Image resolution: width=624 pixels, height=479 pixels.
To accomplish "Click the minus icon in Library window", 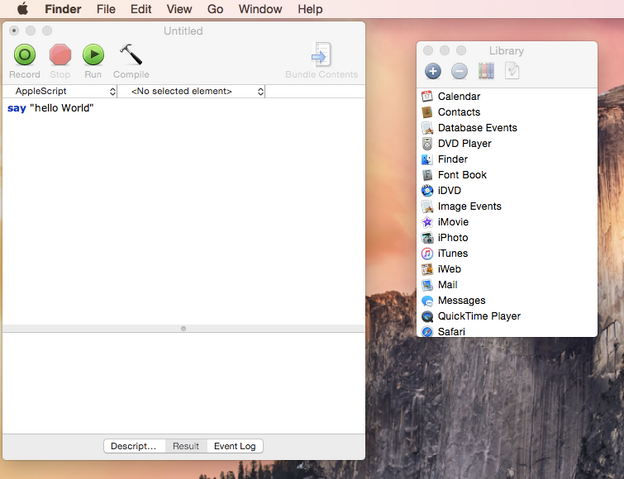I will coord(459,71).
